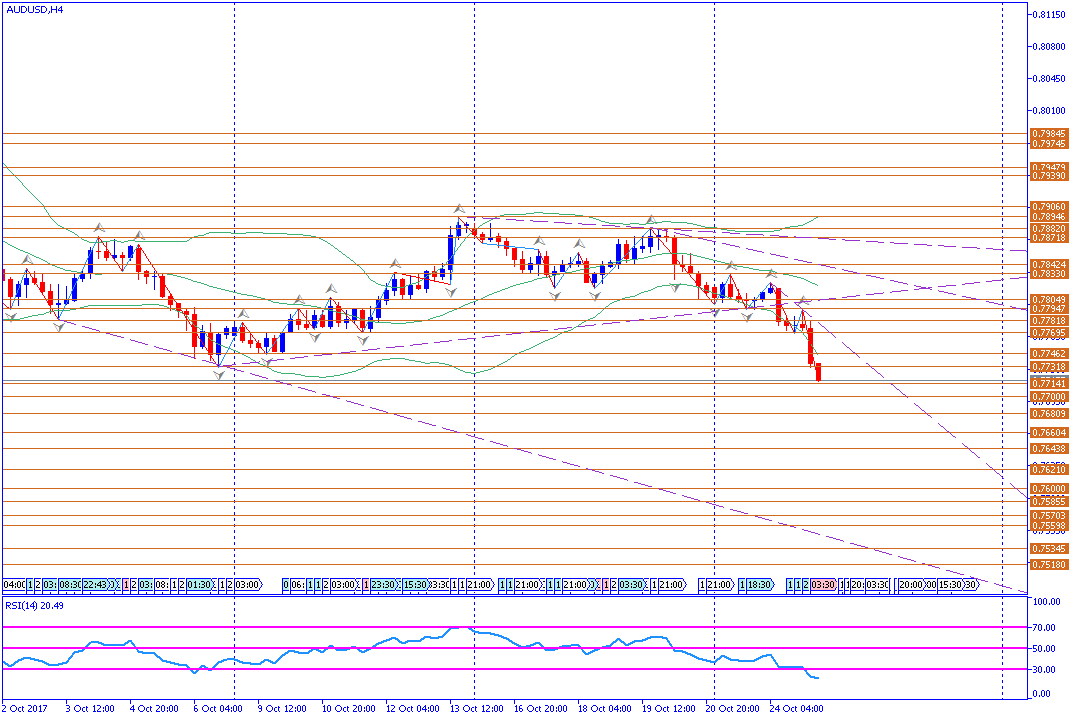Click the 0.79479 level tag
This screenshot has height=720, width=1080.
point(1049,167)
